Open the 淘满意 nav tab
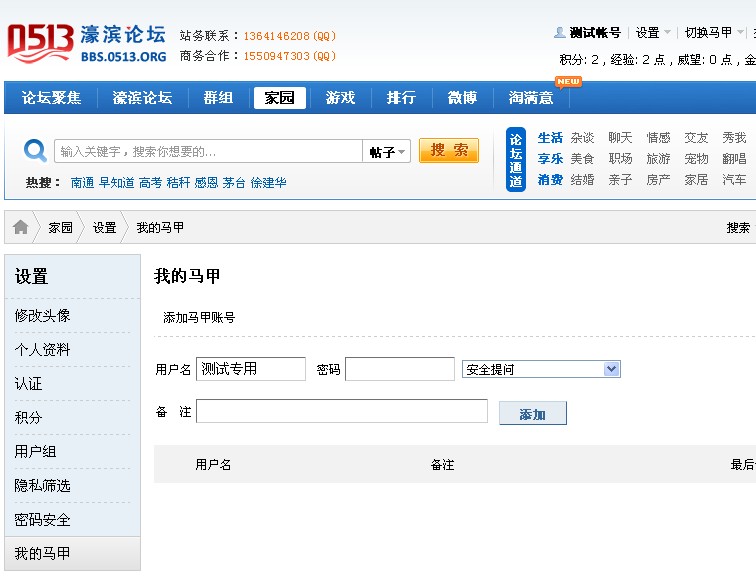 (531, 98)
